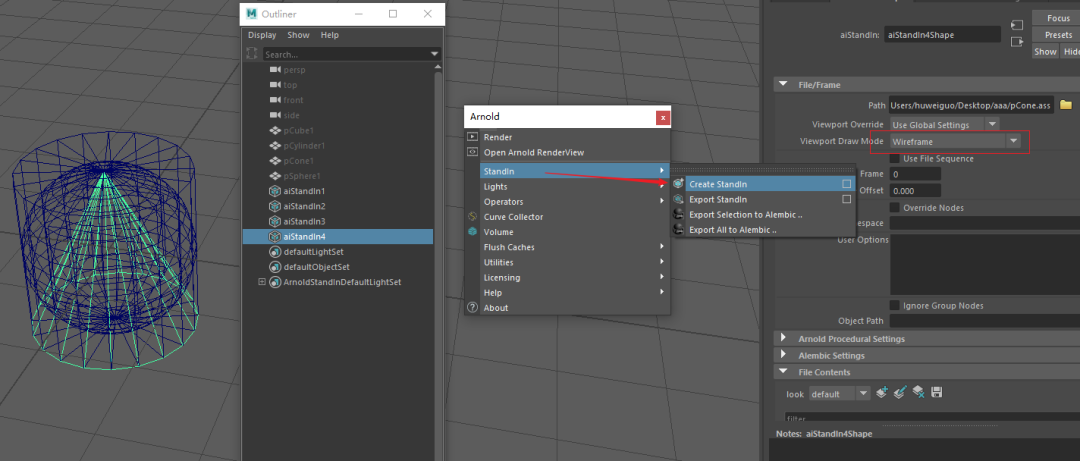Click the go to input connection icon
This screenshot has width=1080, height=461.
coord(1017,25)
